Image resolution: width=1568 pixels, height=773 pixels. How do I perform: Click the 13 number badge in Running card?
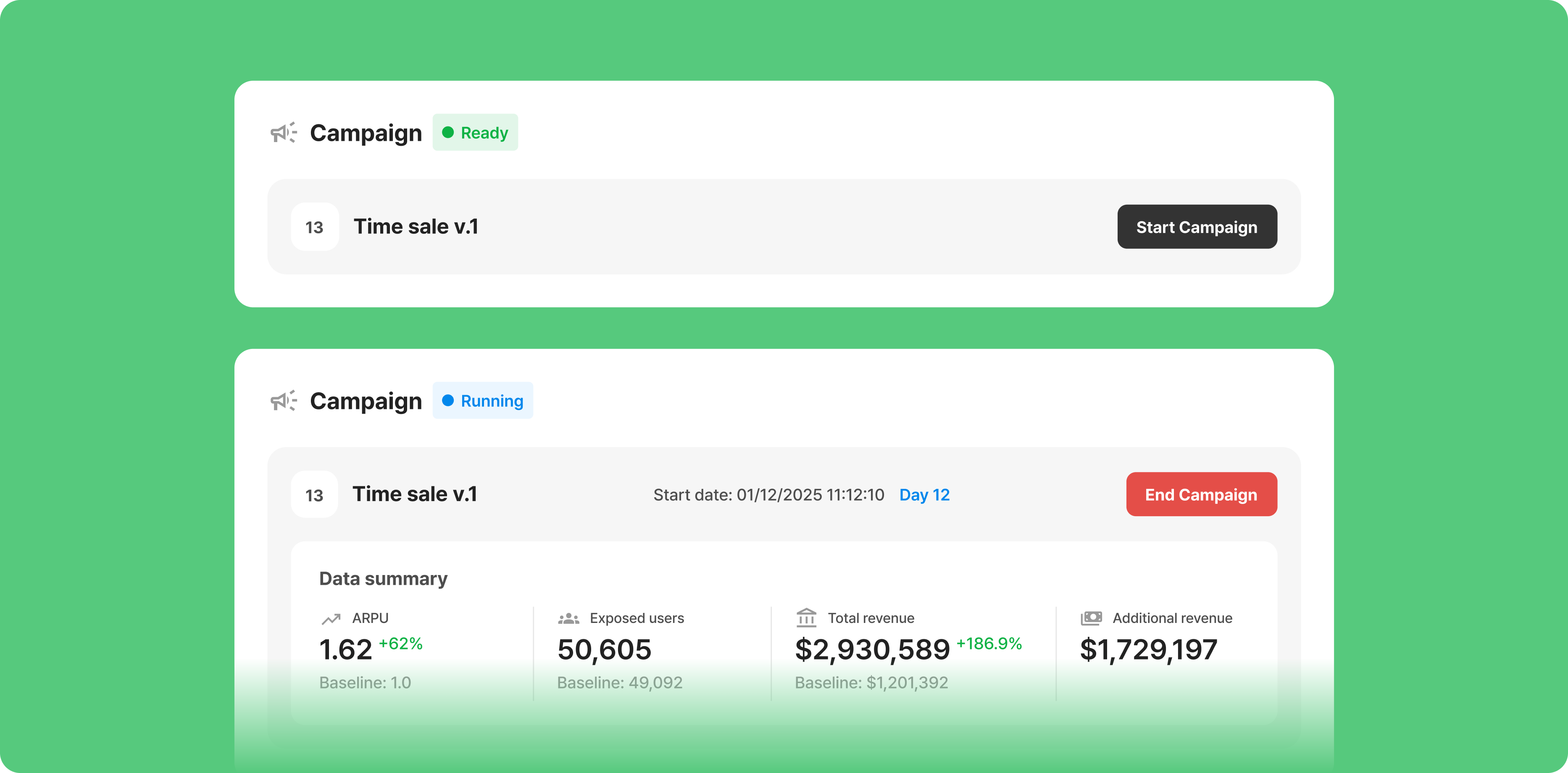click(x=315, y=494)
